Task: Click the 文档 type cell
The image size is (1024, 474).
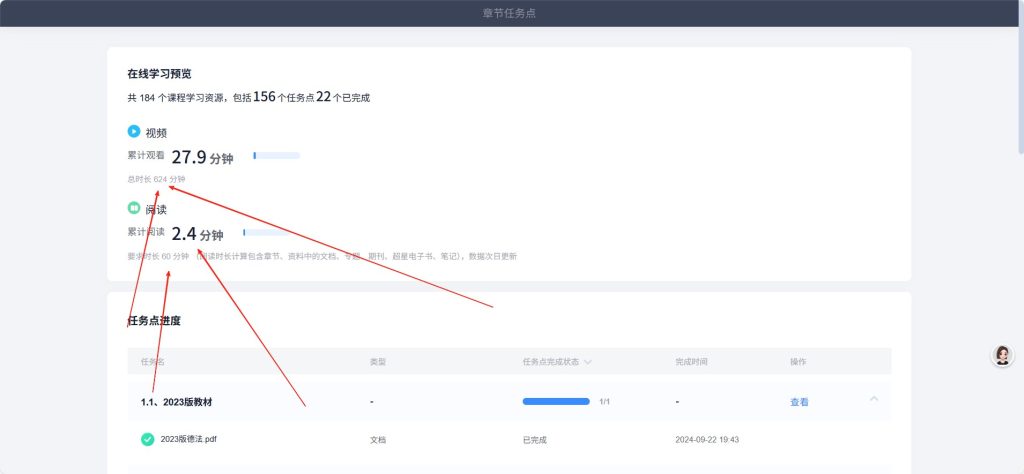Action: [377, 440]
